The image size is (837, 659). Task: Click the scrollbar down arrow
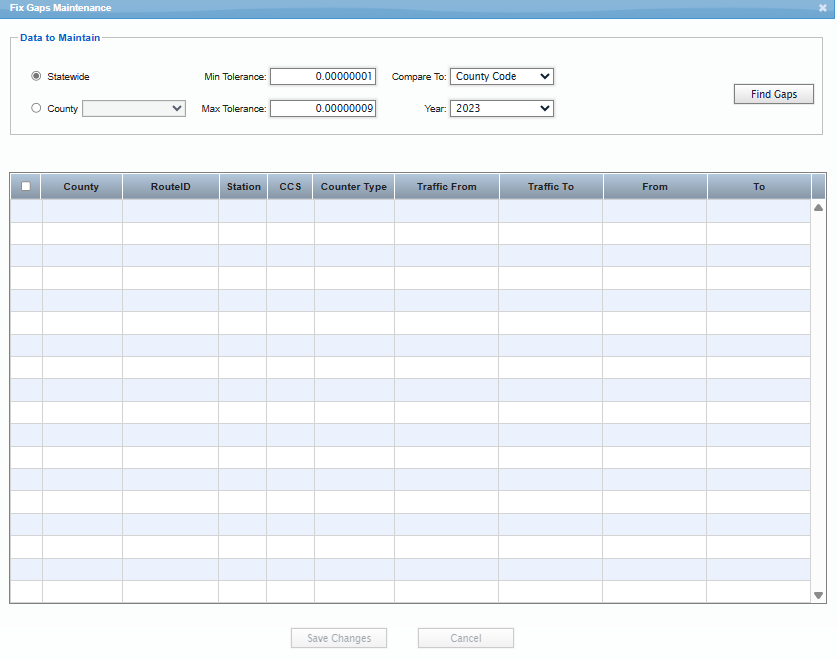click(x=817, y=594)
